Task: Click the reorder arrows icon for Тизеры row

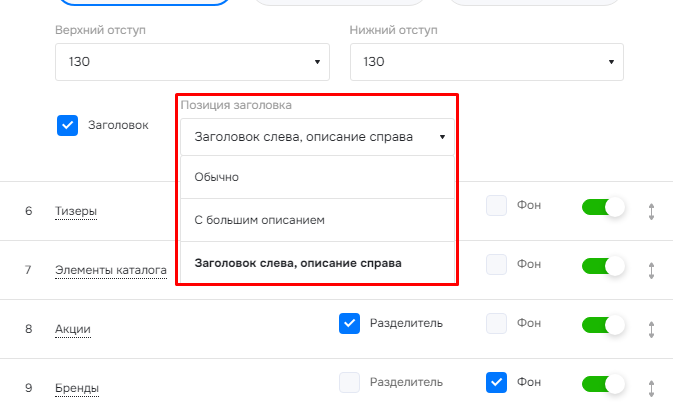Action: tap(651, 212)
